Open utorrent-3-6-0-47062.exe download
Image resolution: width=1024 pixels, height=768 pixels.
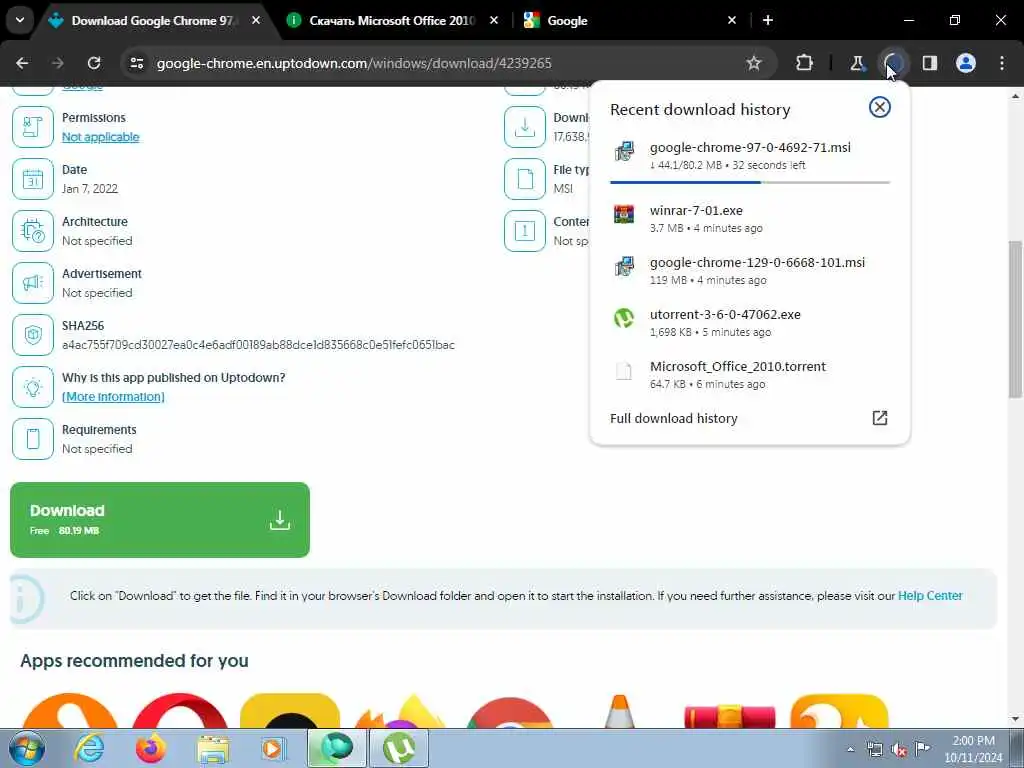click(x=750, y=323)
